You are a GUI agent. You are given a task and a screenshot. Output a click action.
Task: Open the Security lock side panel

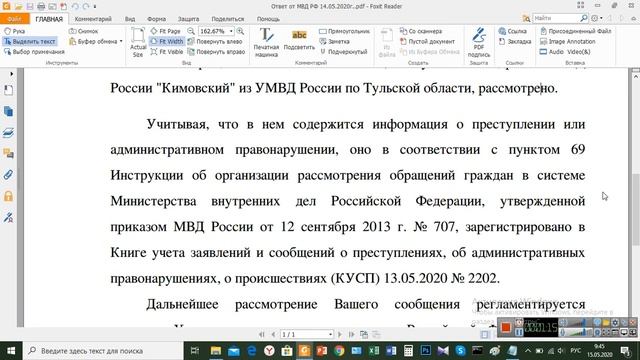pos(8,196)
